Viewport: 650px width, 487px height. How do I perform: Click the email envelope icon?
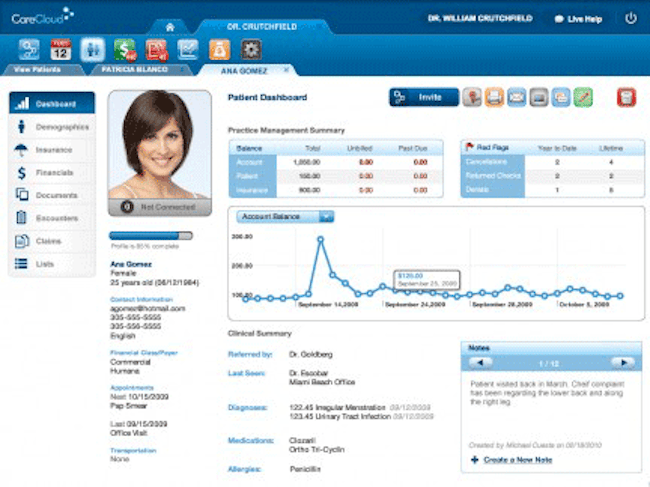click(x=517, y=97)
